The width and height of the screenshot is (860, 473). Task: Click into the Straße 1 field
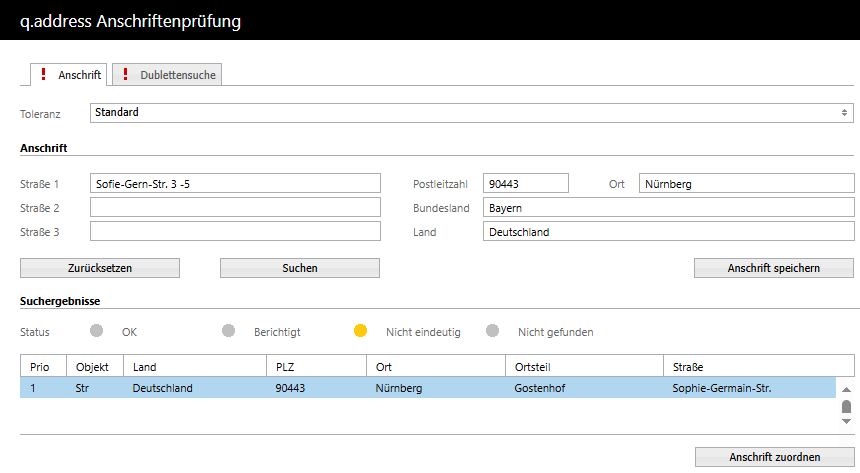[235, 184]
